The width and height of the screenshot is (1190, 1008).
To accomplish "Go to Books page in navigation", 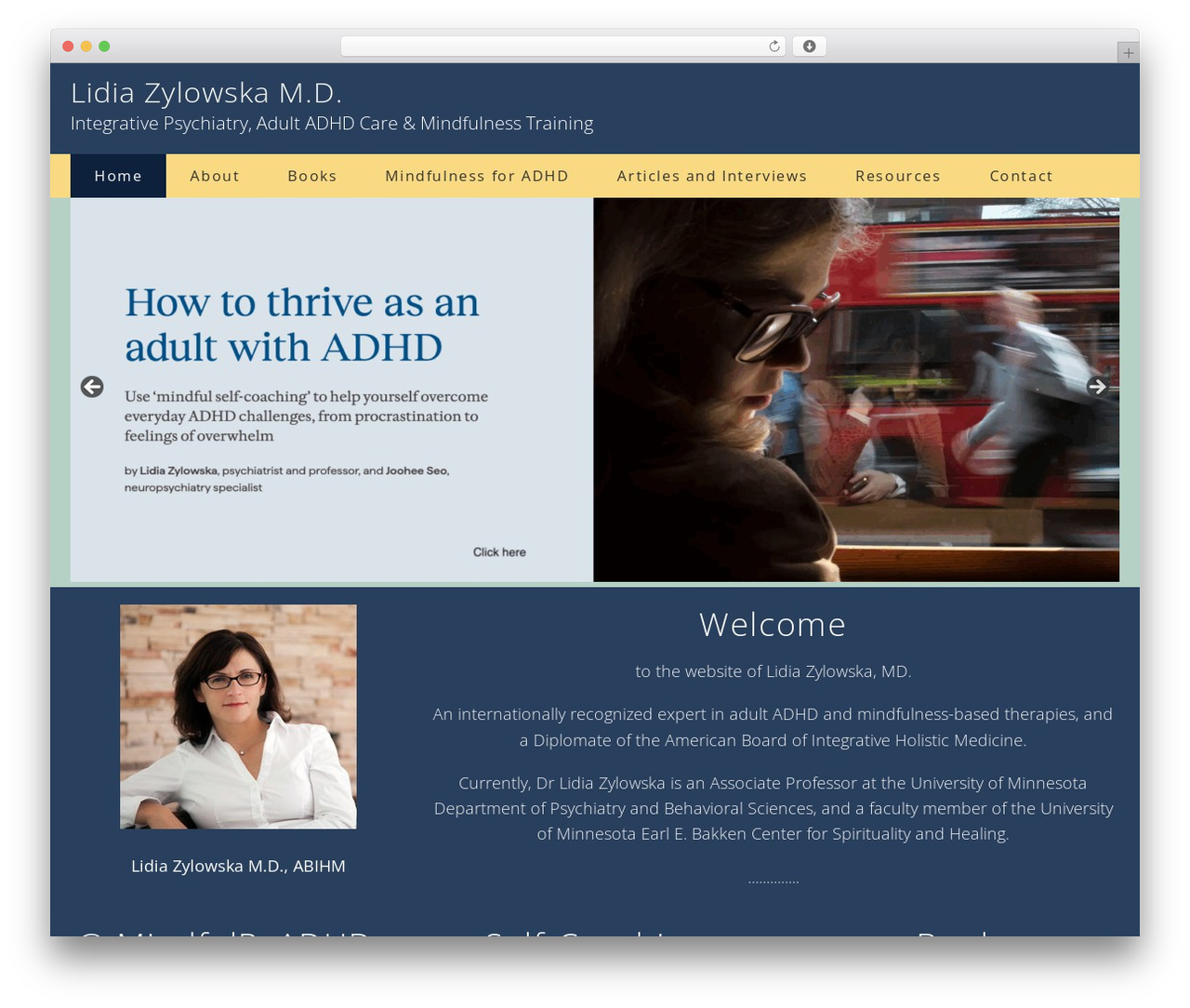I will (x=312, y=176).
